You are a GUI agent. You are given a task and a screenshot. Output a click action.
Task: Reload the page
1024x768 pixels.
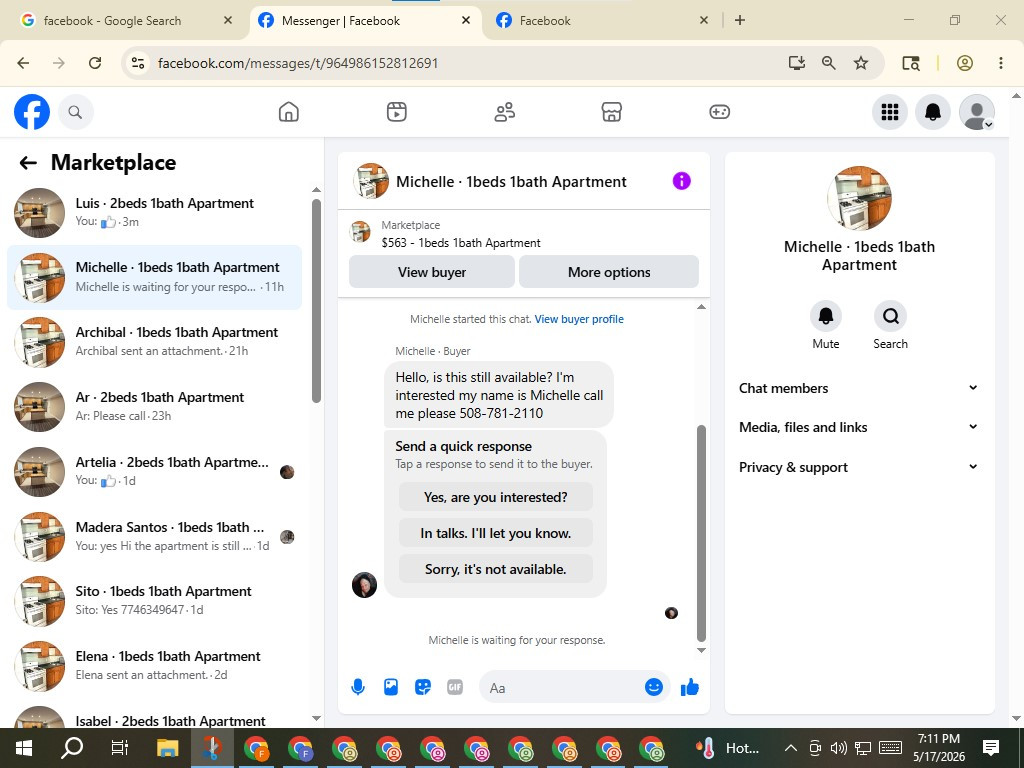[95, 63]
